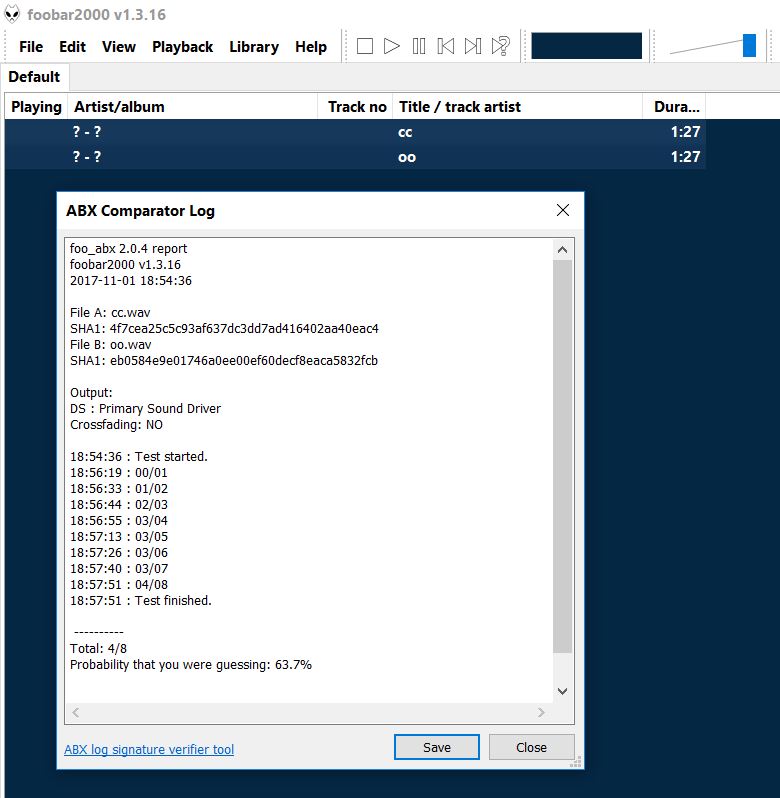Skip to previous track icon
This screenshot has height=798, width=780.
tap(446, 46)
